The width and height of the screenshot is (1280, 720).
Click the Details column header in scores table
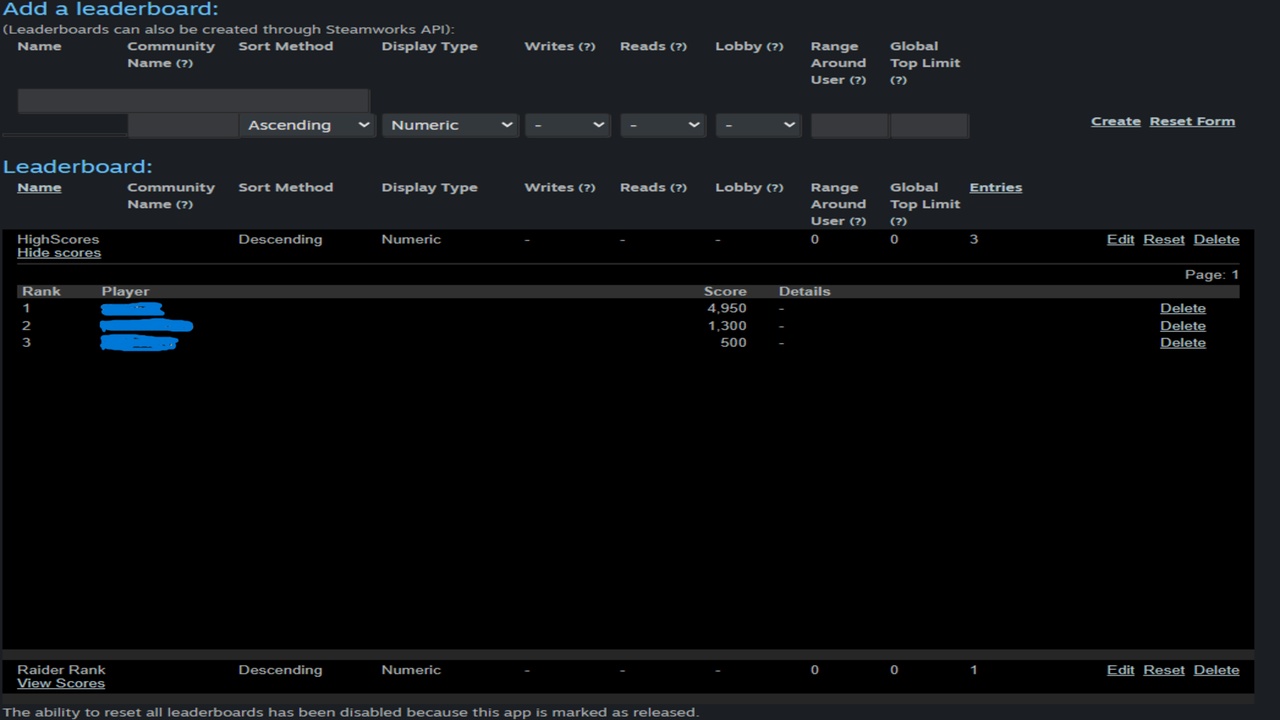click(805, 291)
